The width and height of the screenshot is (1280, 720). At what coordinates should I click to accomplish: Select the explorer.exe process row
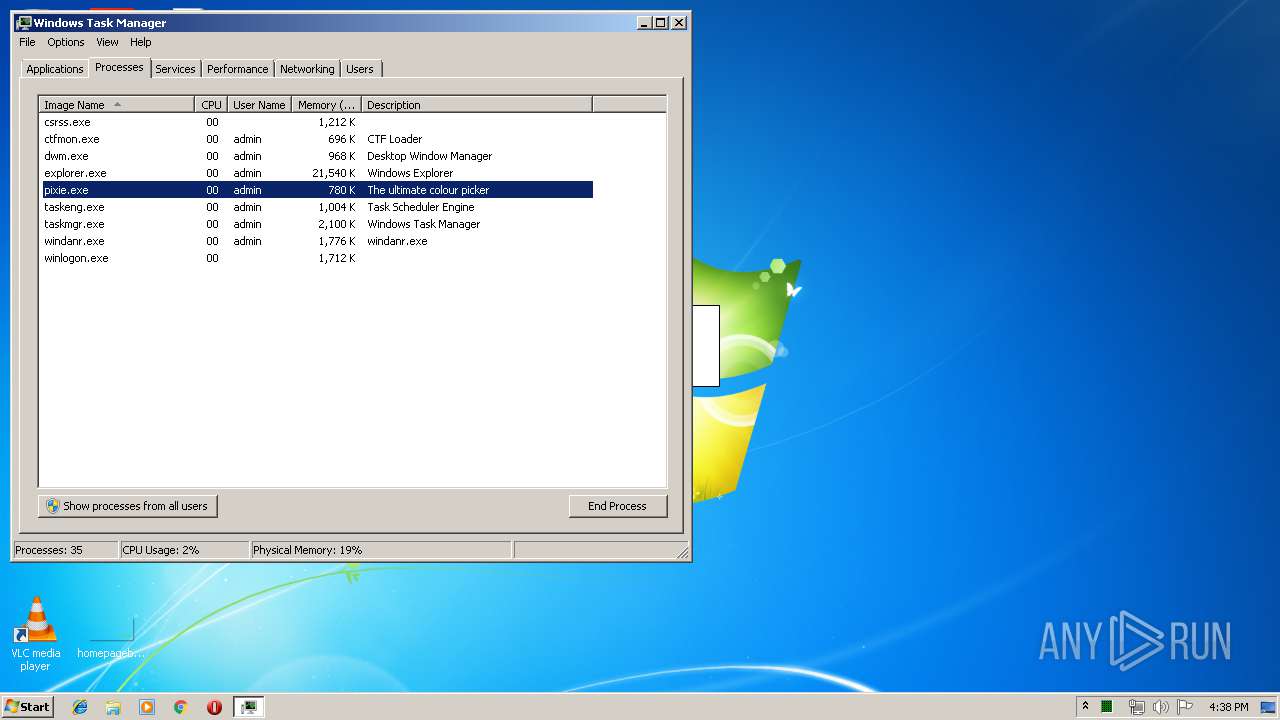tap(316, 173)
